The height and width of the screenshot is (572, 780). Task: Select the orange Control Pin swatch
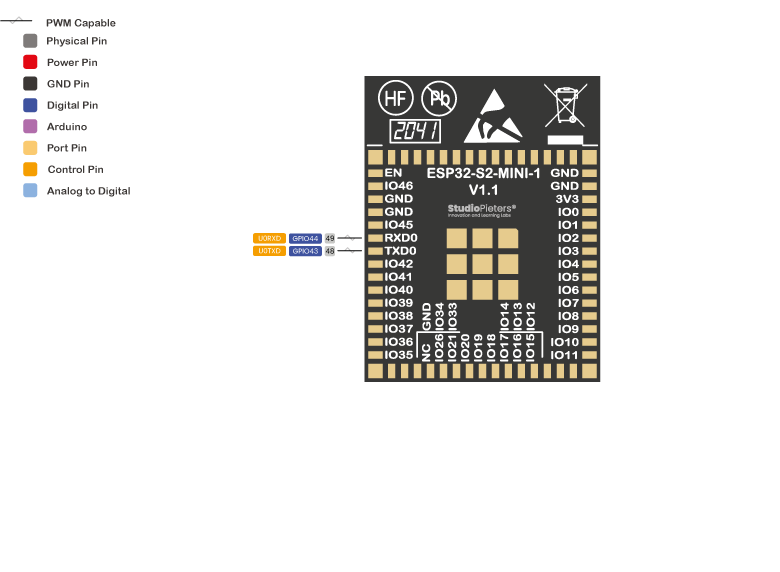(30, 169)
